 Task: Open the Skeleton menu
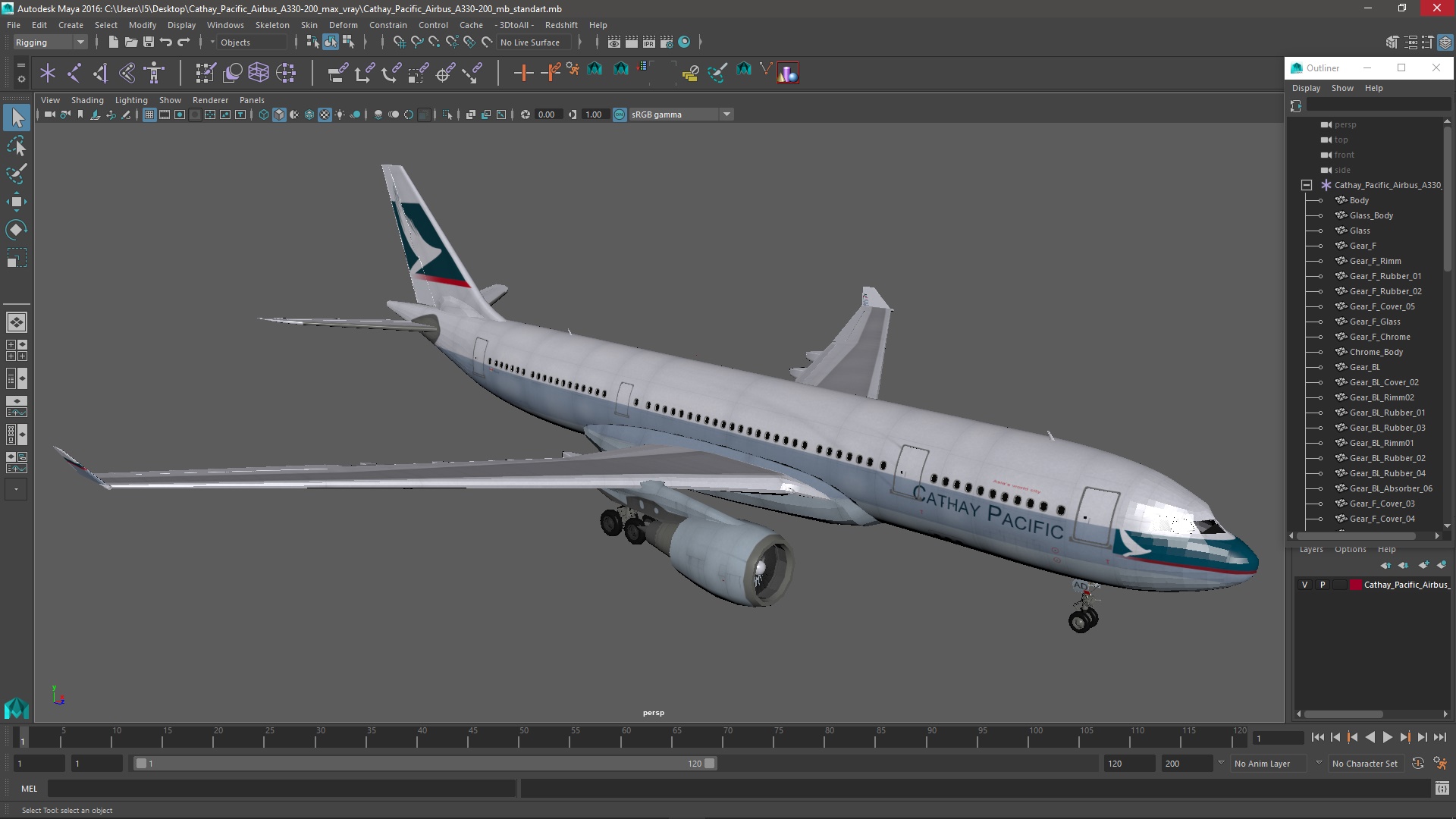[x=272, y=25]
